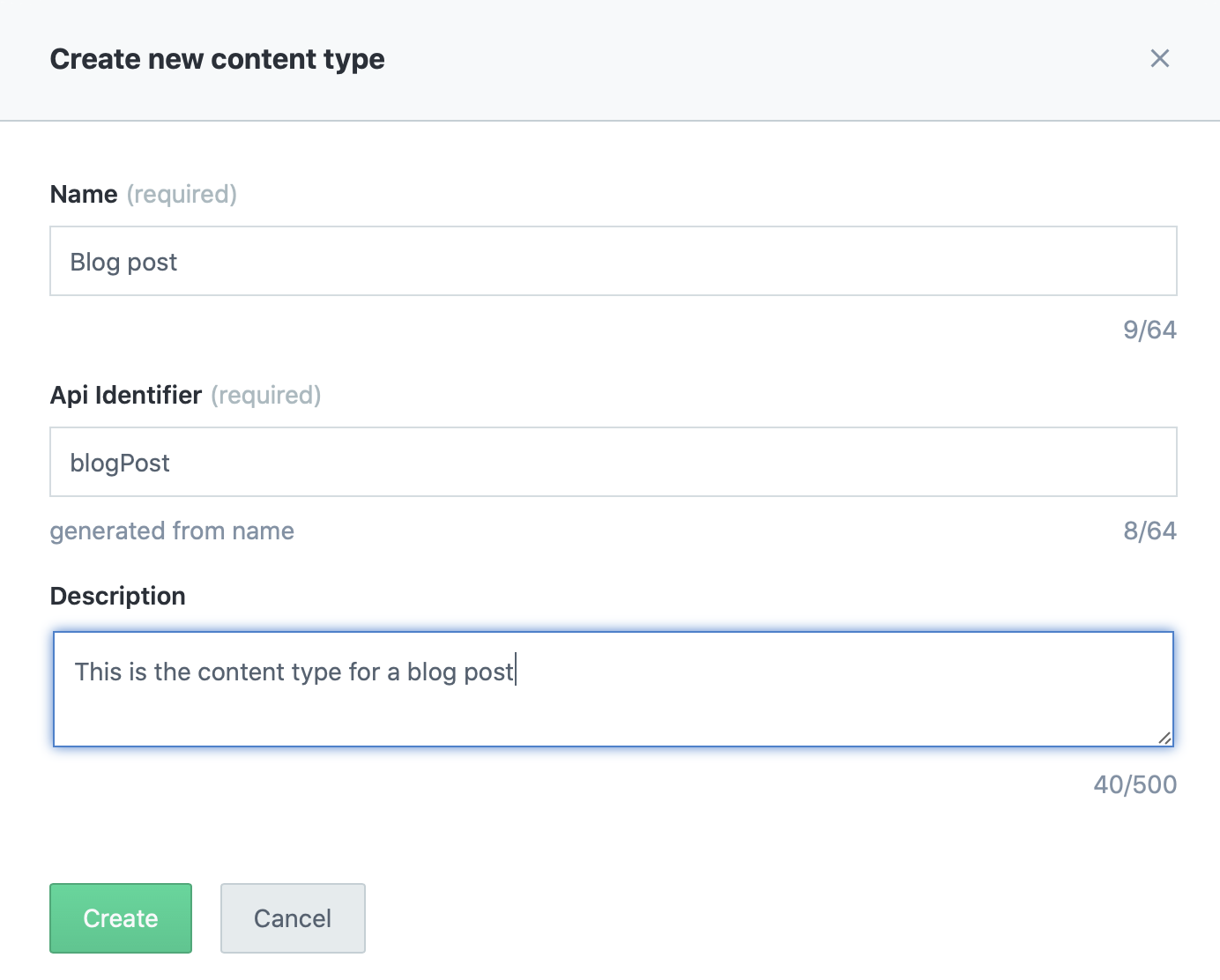Click the Api Identifier input field
1220x980 pixels.
(x=529, y=462)
